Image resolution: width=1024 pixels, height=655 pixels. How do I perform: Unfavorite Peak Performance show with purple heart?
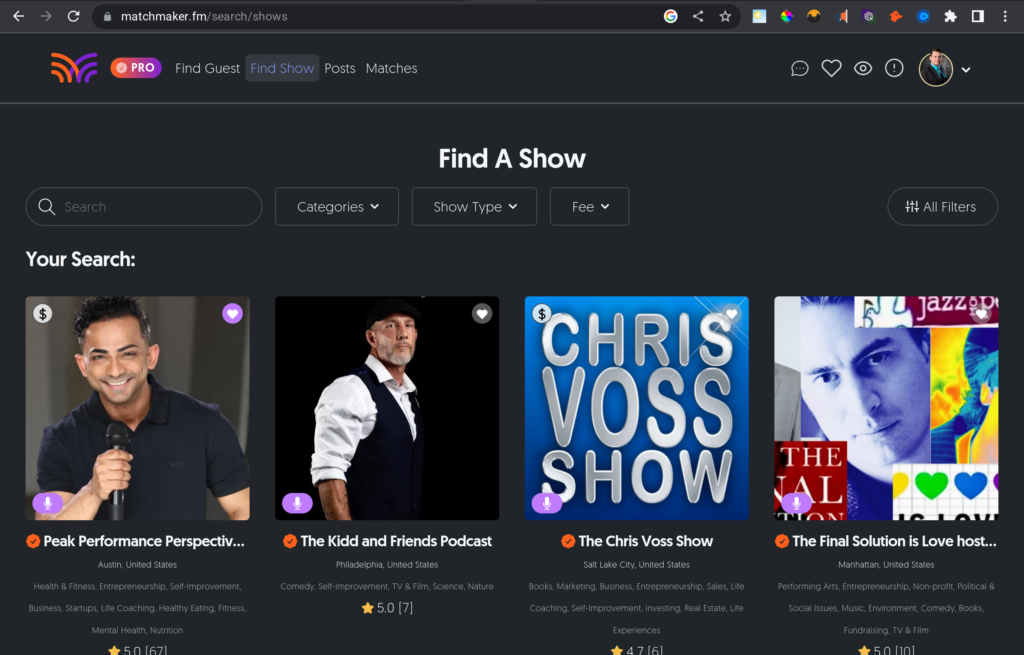tap(232, 314)
